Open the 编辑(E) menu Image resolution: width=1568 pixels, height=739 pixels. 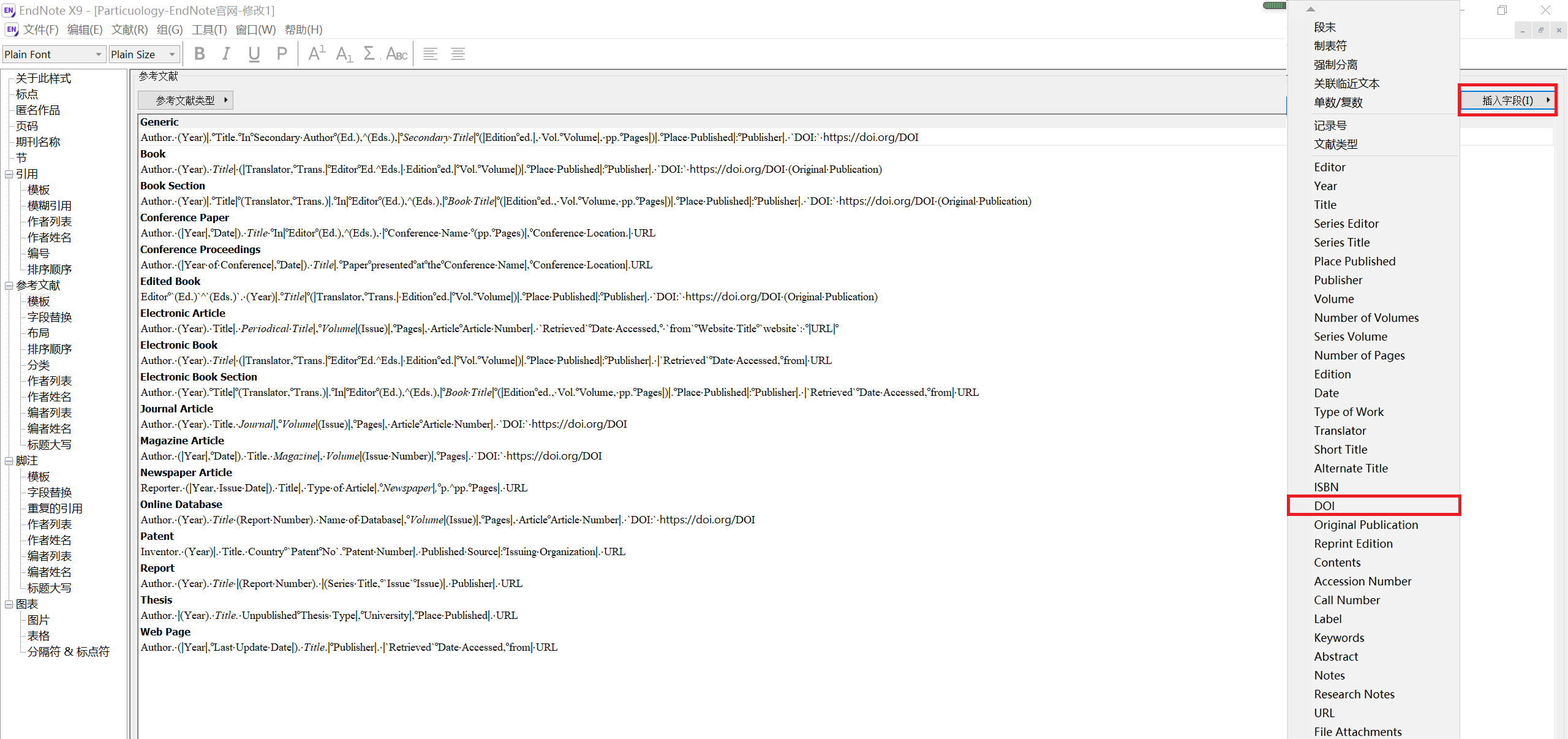pos(85,29)
